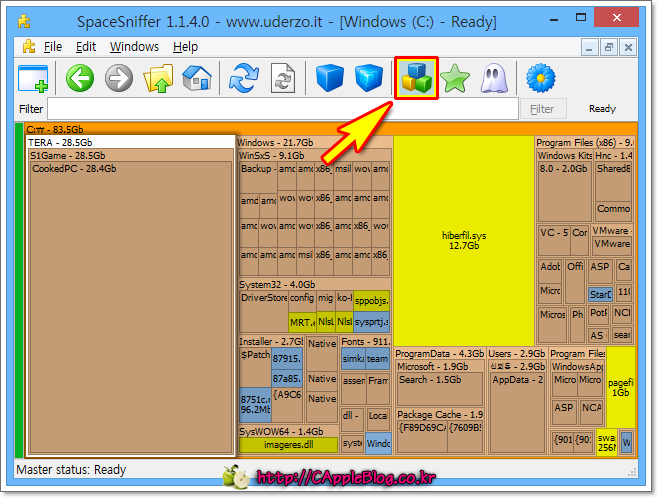
Task: Select the VC - 5 block
Action: click(554, 241)
